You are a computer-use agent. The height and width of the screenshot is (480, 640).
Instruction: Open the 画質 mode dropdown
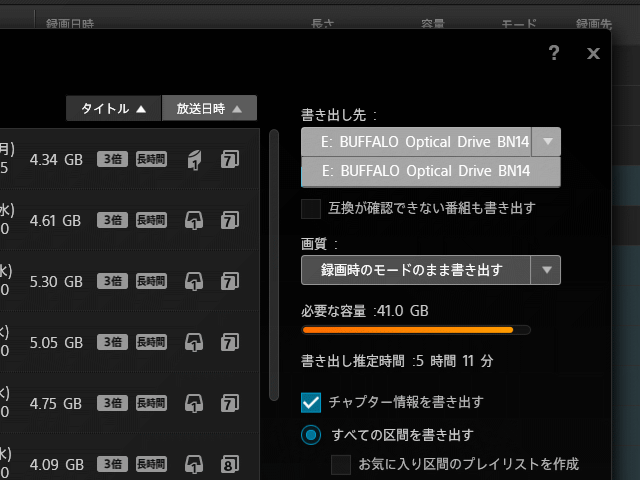pyautogui.click(x=431, y=270)
